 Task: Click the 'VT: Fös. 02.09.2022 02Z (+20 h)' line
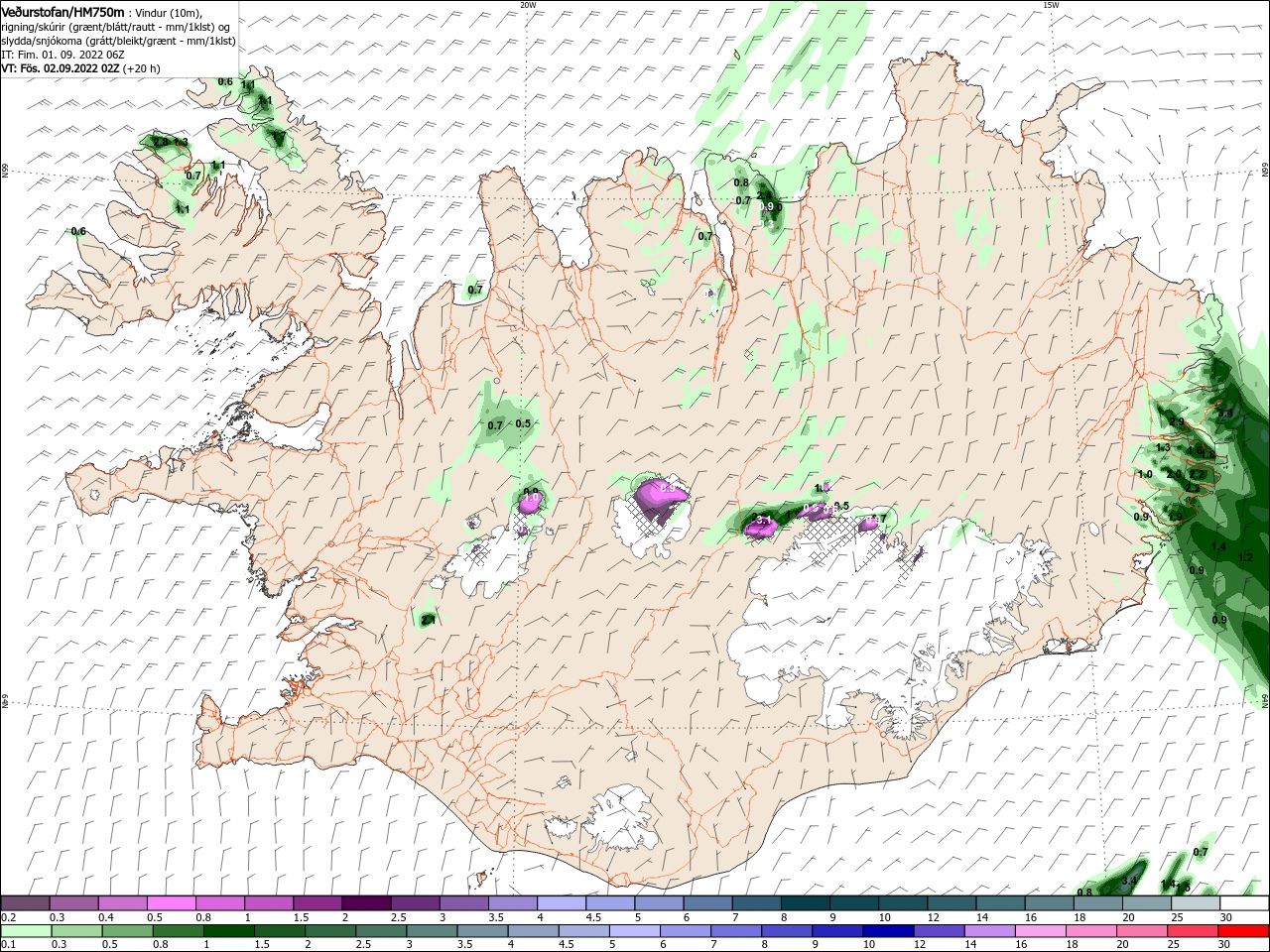point(80,68)
